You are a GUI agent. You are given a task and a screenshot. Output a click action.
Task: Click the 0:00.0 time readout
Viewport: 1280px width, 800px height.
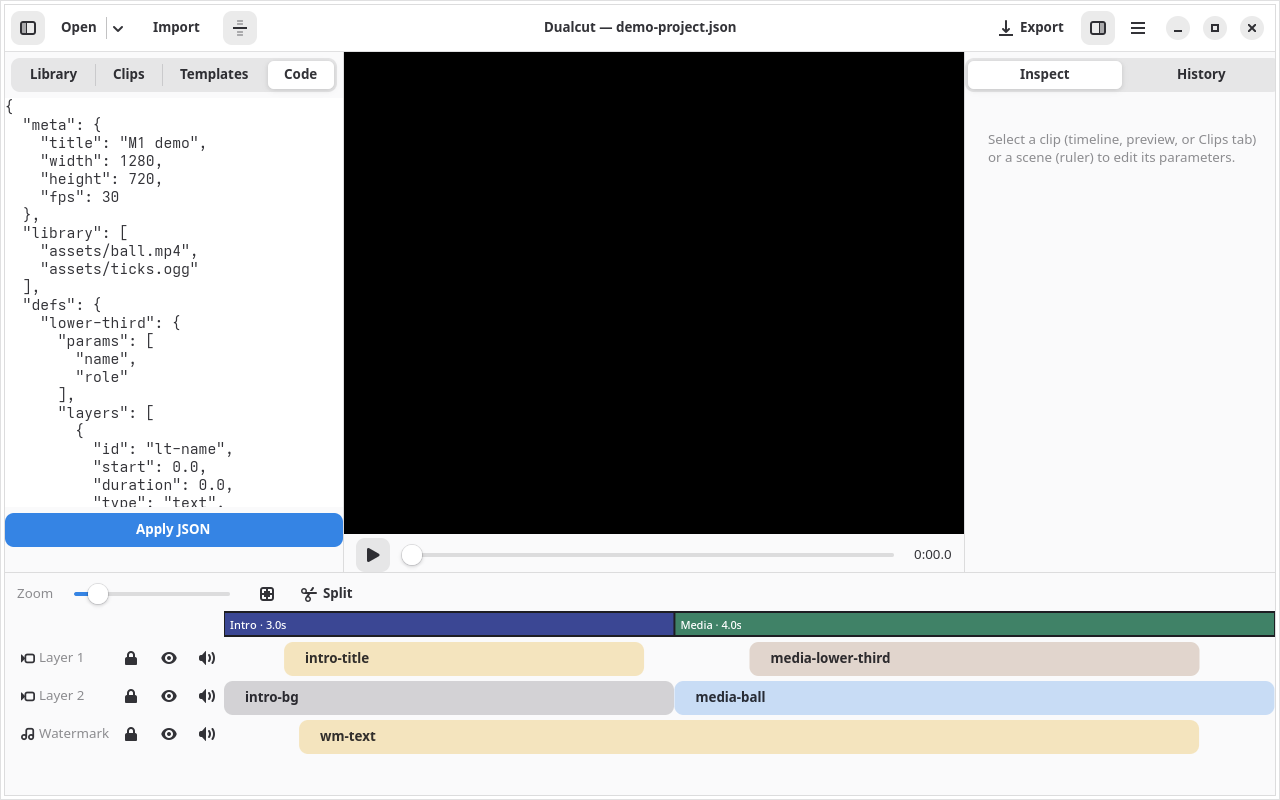(x=933, y=555)
